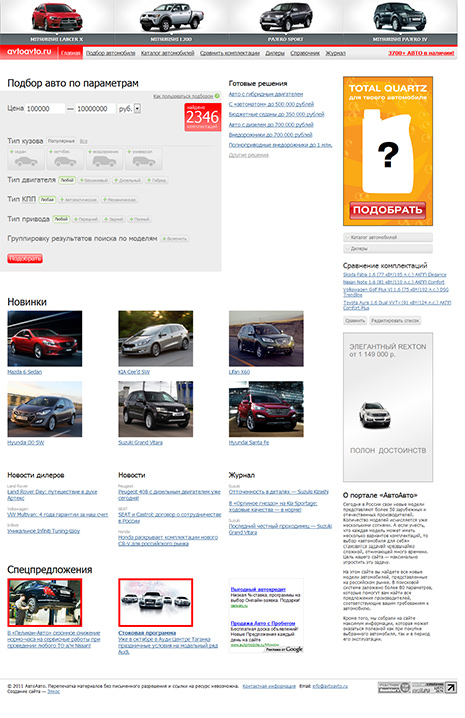Click the green help question mark icon

click(217, 96)
